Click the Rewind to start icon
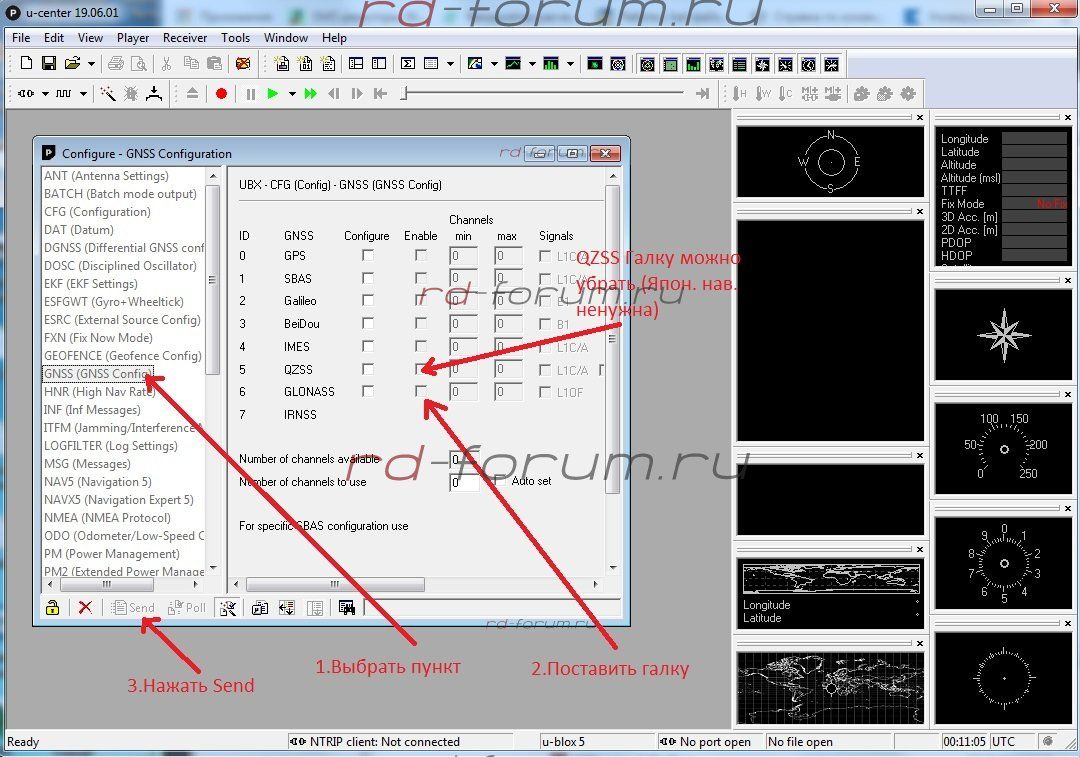Image resolution: width=1080 pixels, height=757 pixels. coord(380,93)
